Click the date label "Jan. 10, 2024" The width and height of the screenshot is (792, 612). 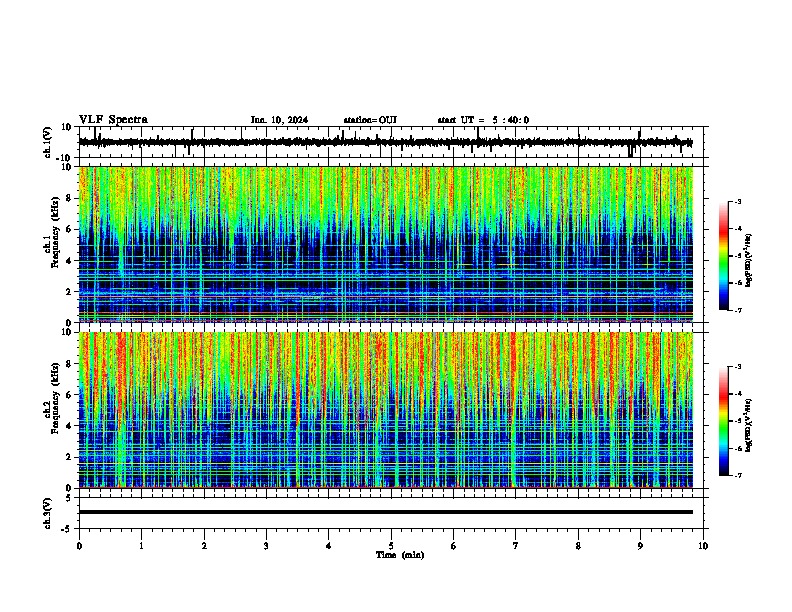click(279, 120)
